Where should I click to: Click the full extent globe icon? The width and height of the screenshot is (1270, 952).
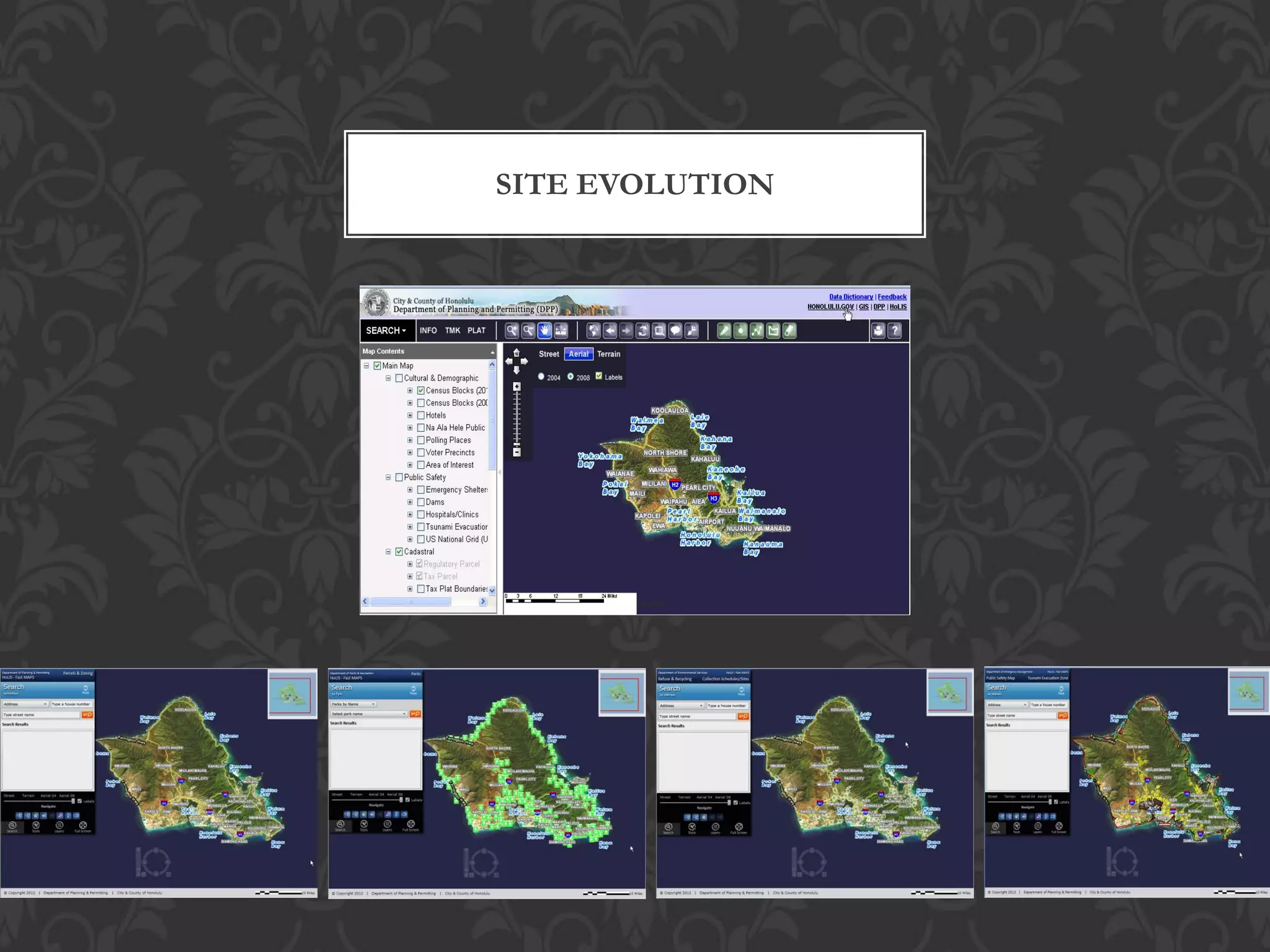pyautogui.click(x=593, y=331)
